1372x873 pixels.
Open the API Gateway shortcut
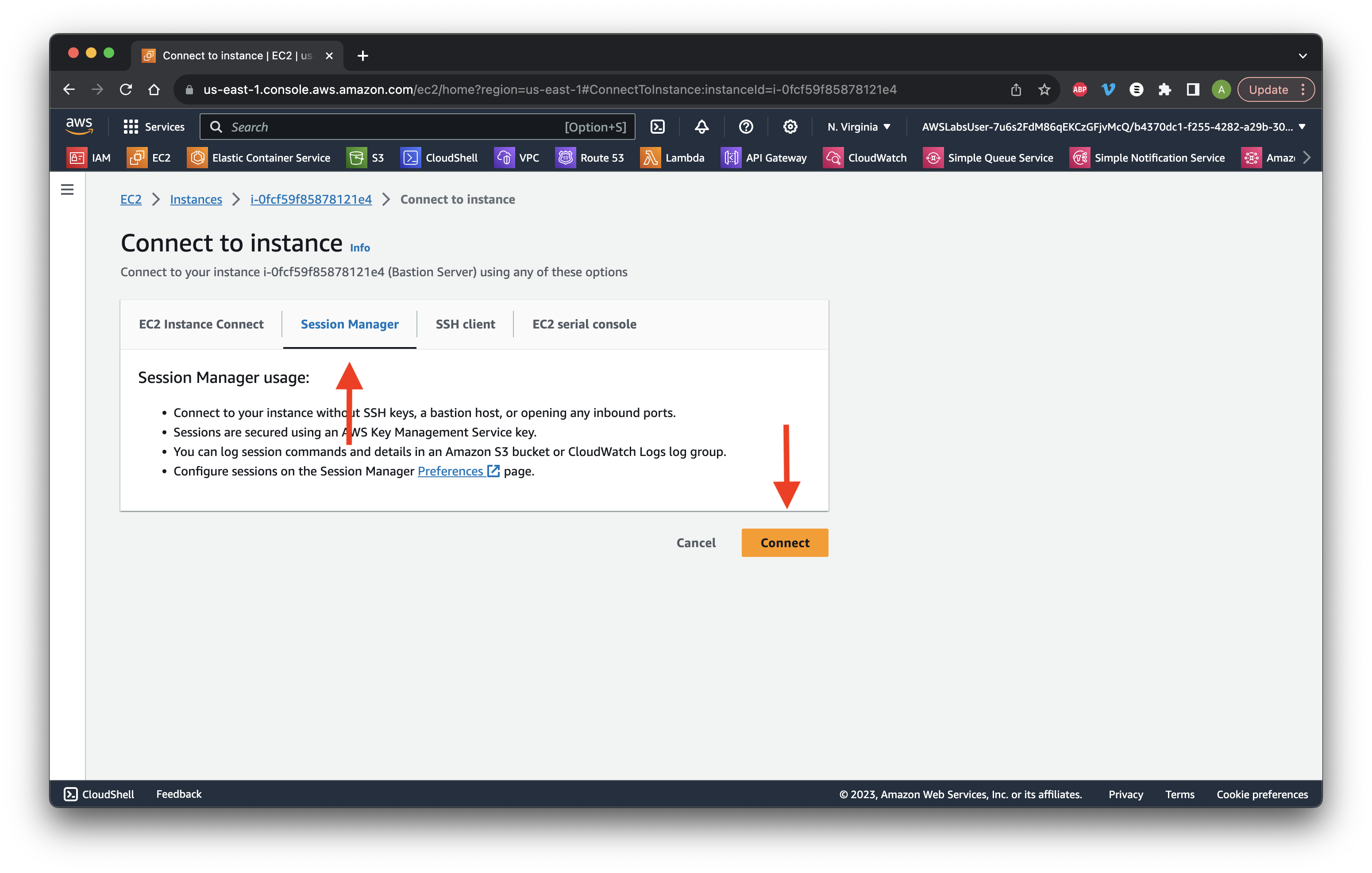tap(763, 158)
